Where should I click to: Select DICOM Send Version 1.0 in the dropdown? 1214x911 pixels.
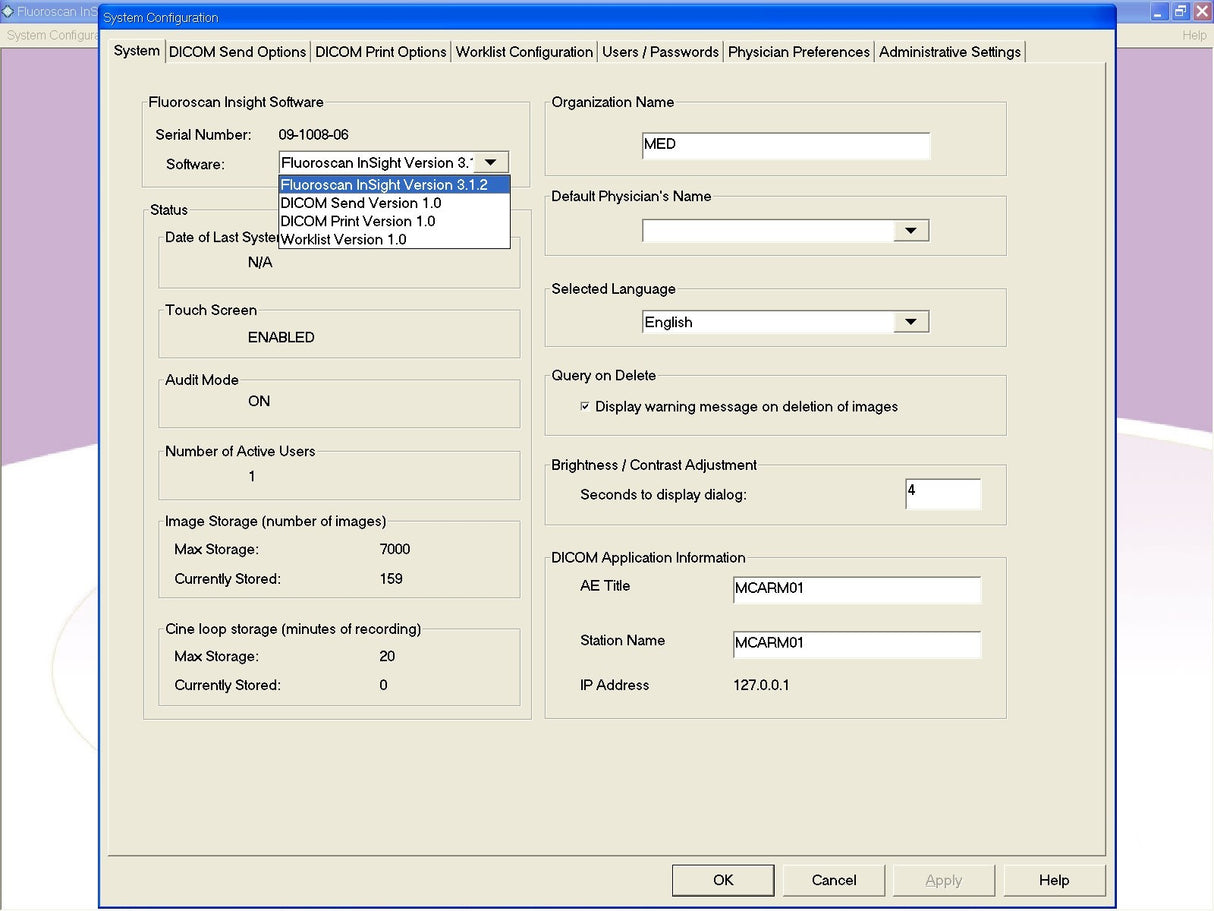[x=360, y=202]
